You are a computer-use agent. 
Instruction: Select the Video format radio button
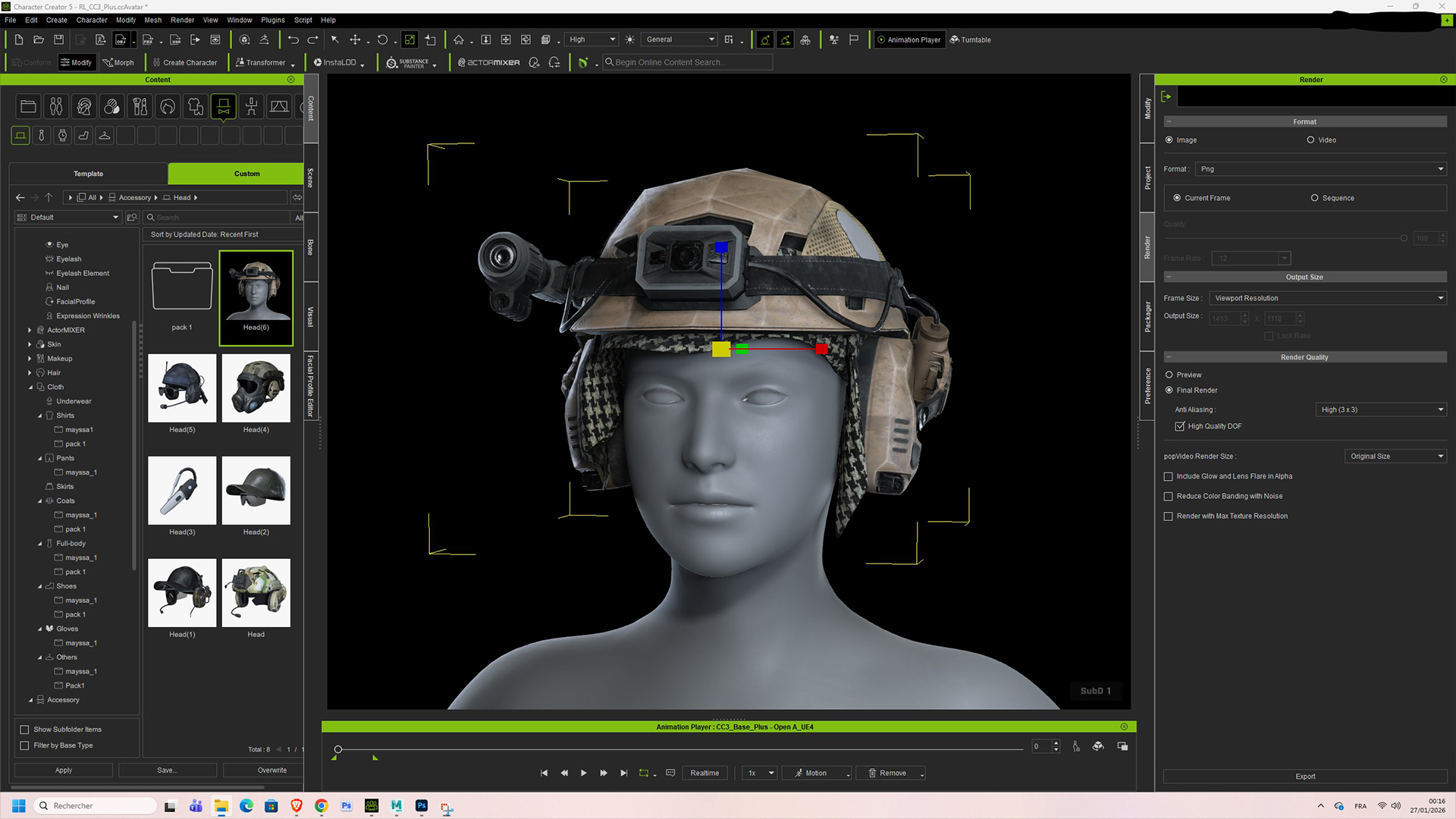pyautogui.click(x=1310, y=140)
